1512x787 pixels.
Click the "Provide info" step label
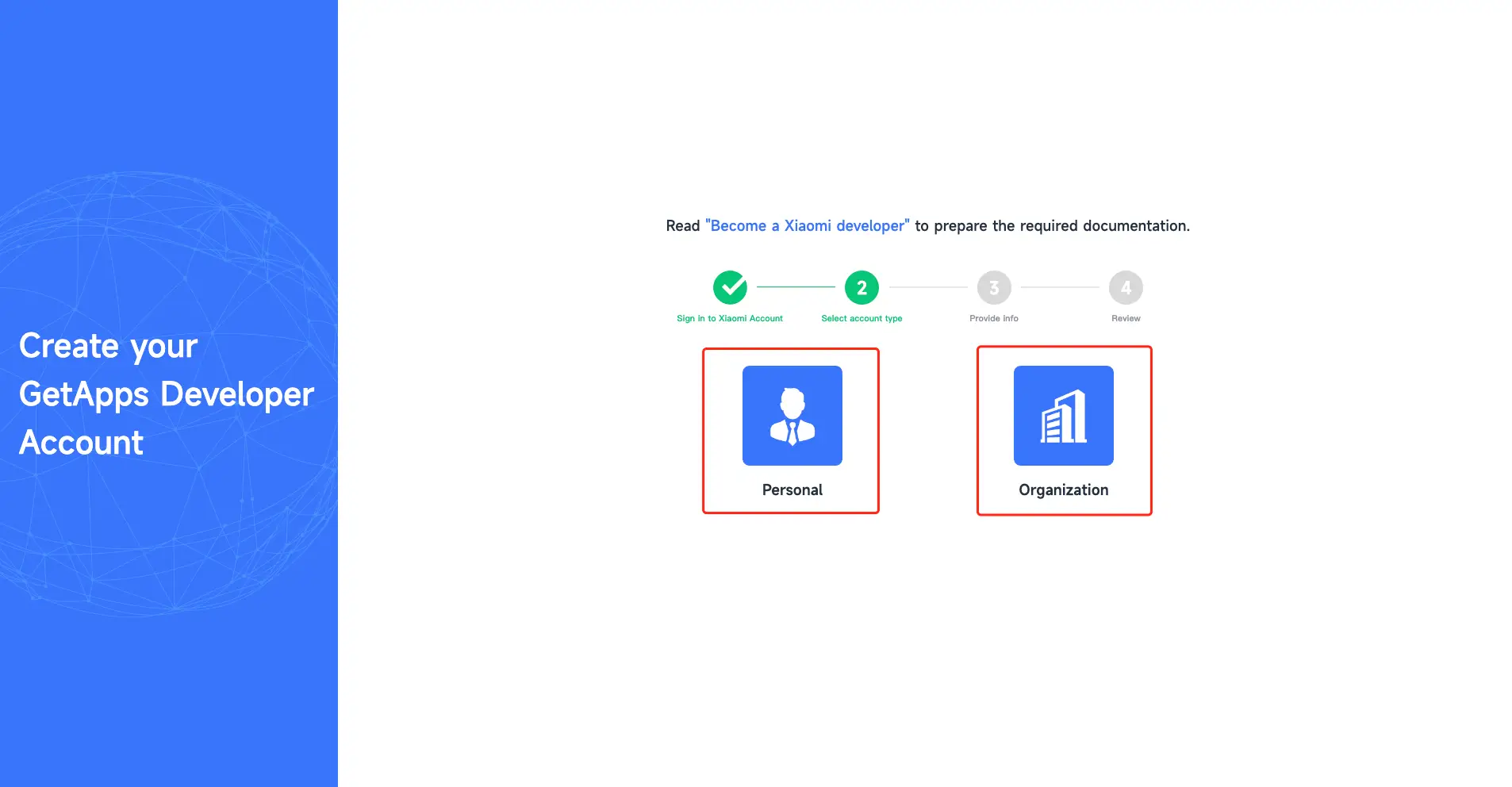point(994,318)
